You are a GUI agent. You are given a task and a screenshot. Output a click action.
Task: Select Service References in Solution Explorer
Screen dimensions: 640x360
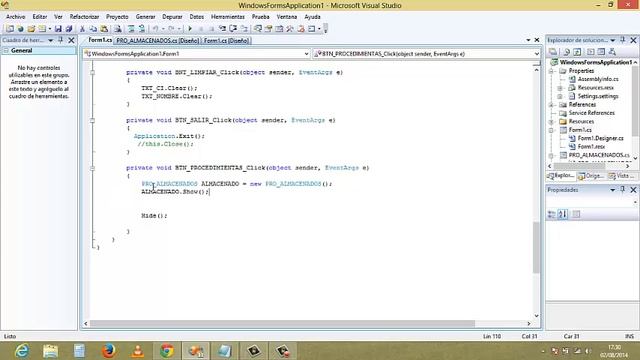point(591,113)
